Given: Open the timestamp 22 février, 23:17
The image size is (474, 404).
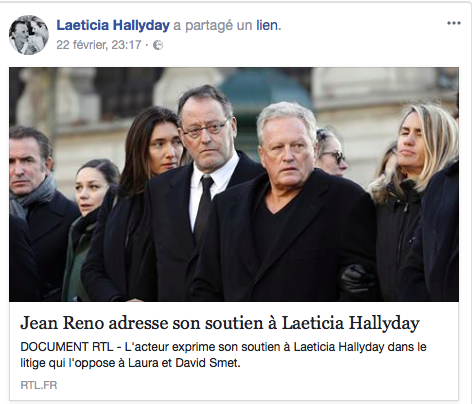Looking at the screenshot, I should pyautogui.click(x=99, y=45).
